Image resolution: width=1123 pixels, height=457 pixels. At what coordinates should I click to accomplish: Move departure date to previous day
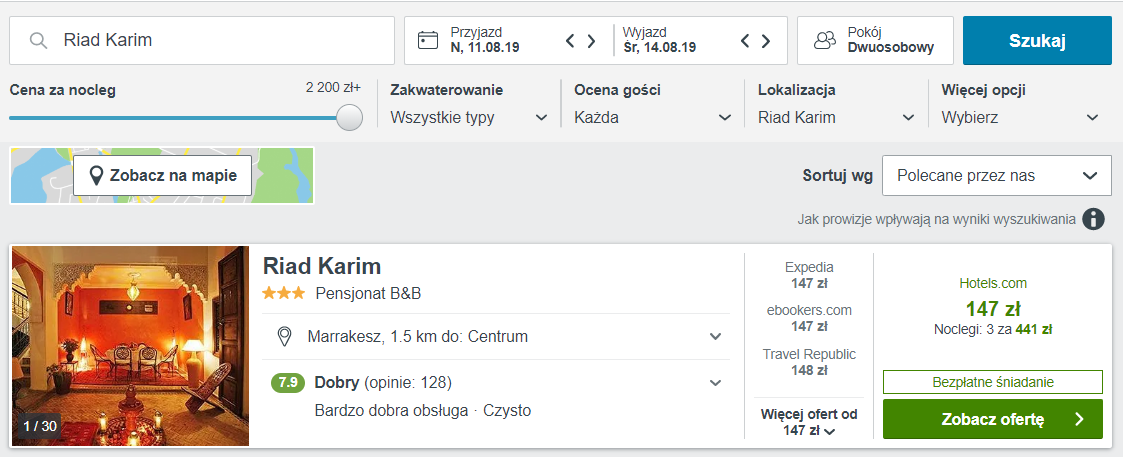745,41
